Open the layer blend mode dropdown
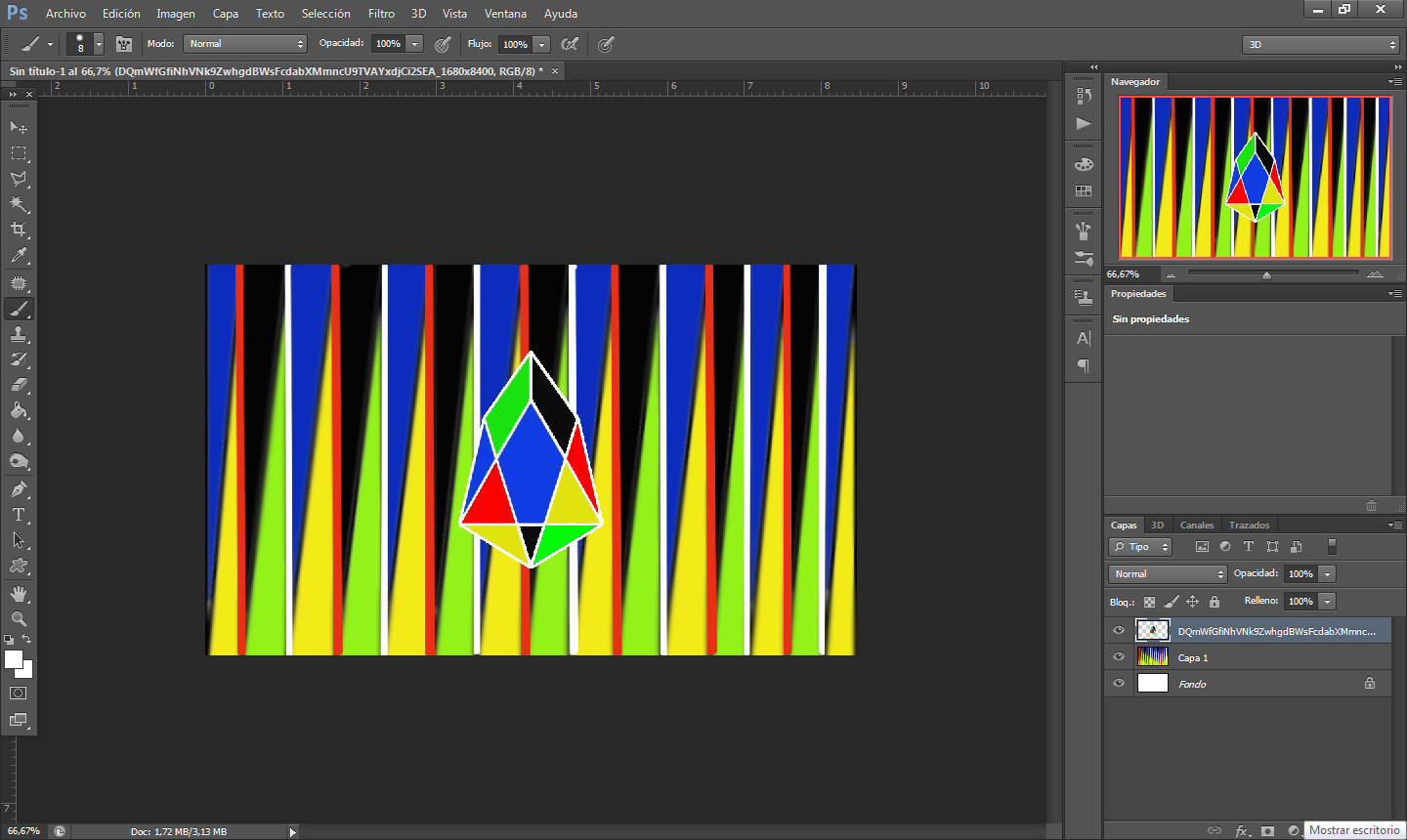This screenshot has height=840, width=1407. (x=1168, y=574)
